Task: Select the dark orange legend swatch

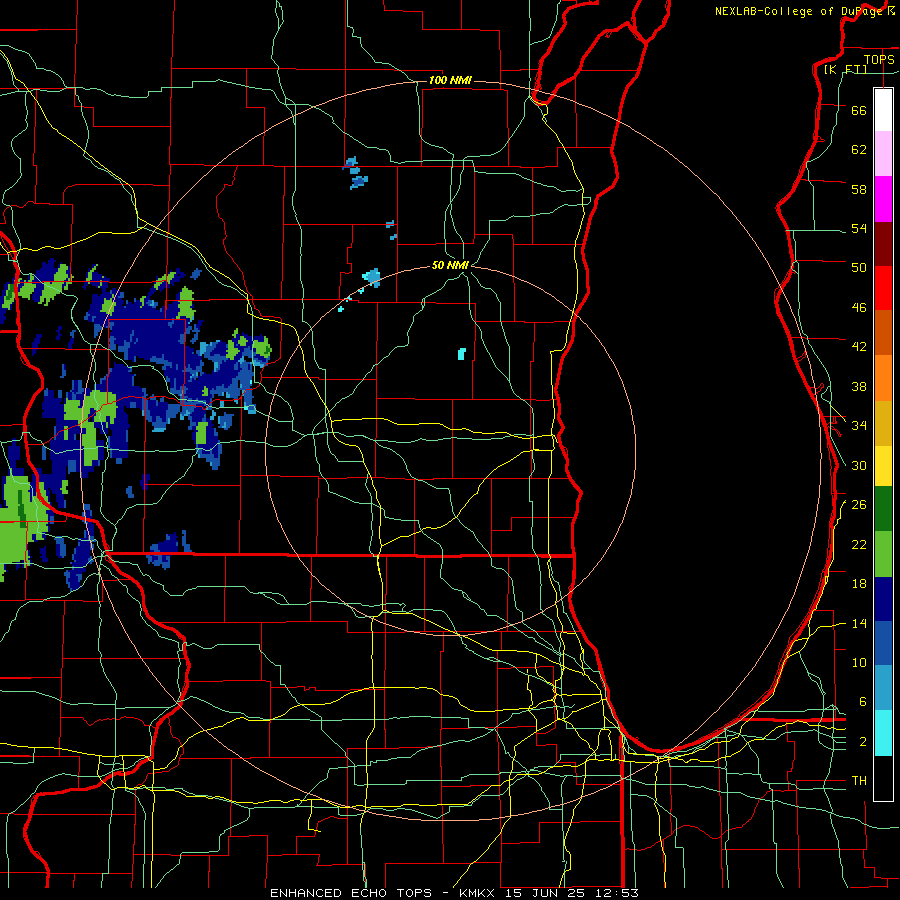Action: 883,333
